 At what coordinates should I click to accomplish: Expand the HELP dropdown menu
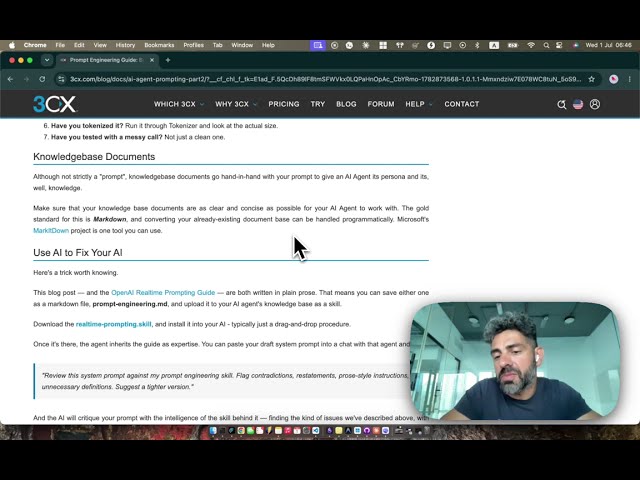point(419,104)
